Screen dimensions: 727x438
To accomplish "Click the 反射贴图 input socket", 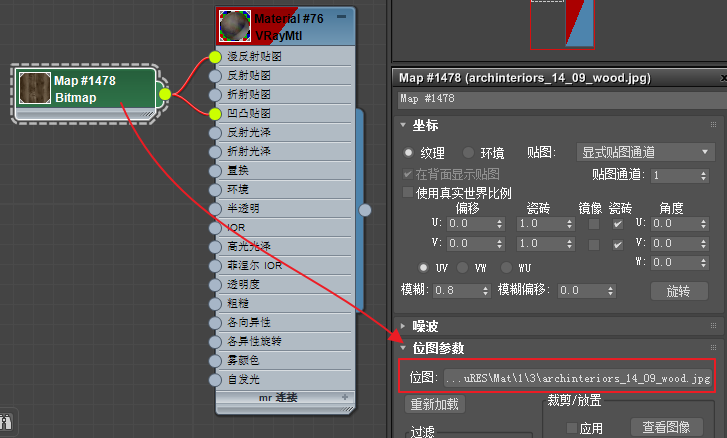I will coord(214,76).
